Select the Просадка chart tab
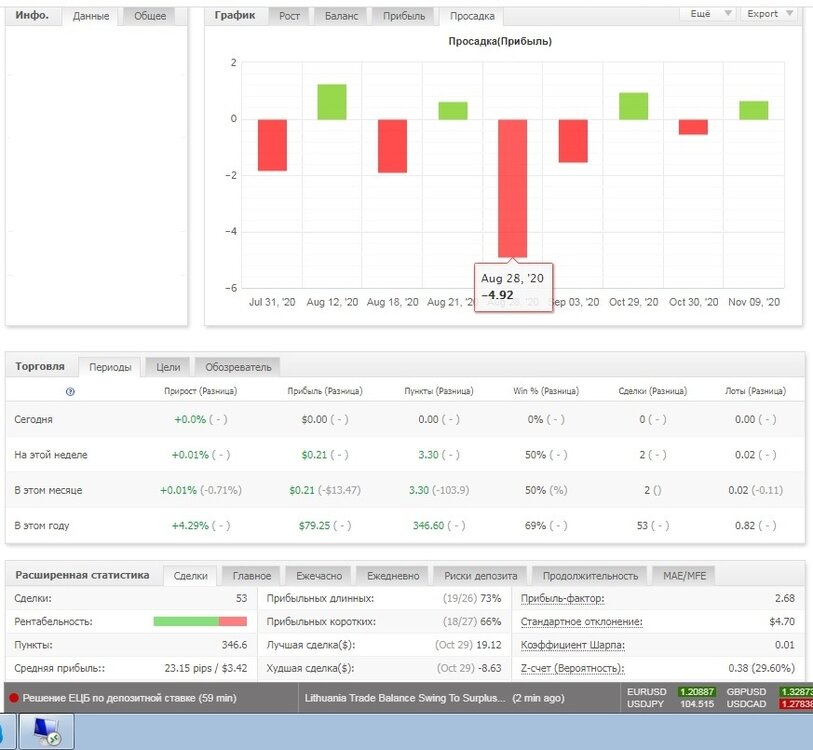The image size is (813, 750). [x=472, y=16]
